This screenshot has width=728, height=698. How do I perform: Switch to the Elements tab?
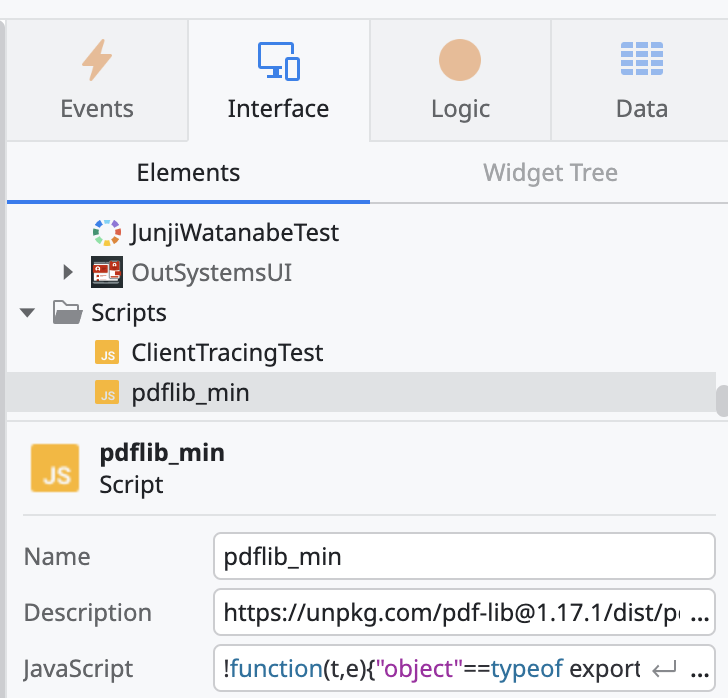pyautogui.click(x=188, y=173)
